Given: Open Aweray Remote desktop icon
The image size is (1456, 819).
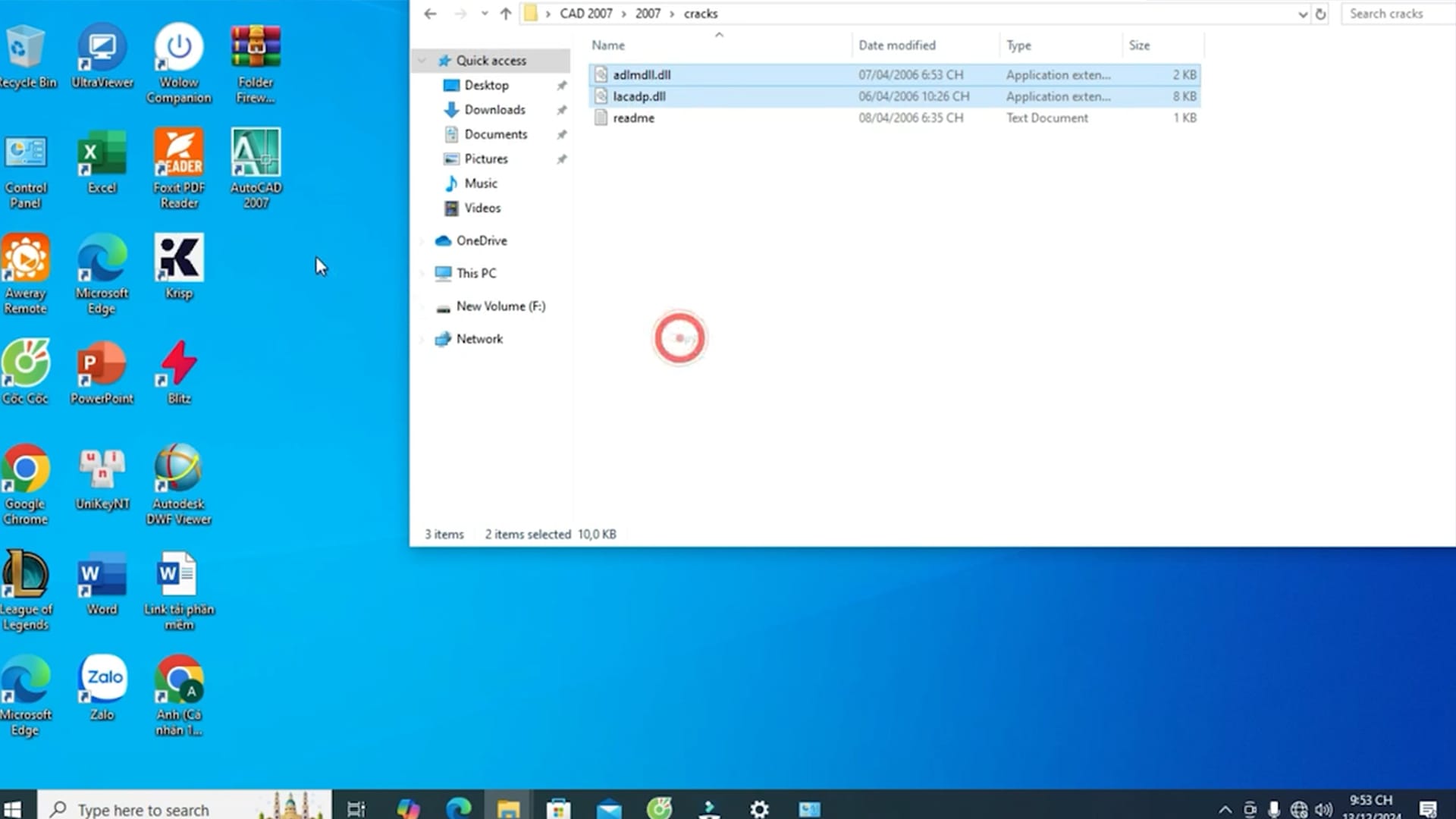Looking at the screenshot, I should point(26,275).
